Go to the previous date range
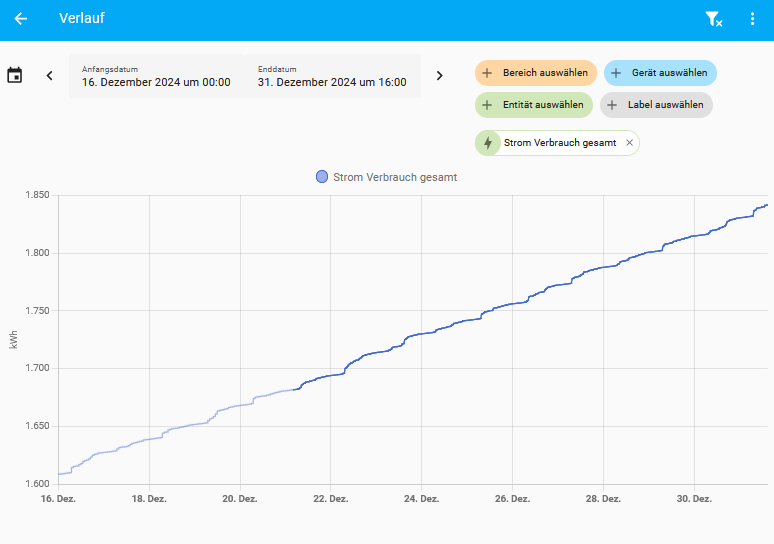Viewport: 774px width, 544px height. pos(49,76)
